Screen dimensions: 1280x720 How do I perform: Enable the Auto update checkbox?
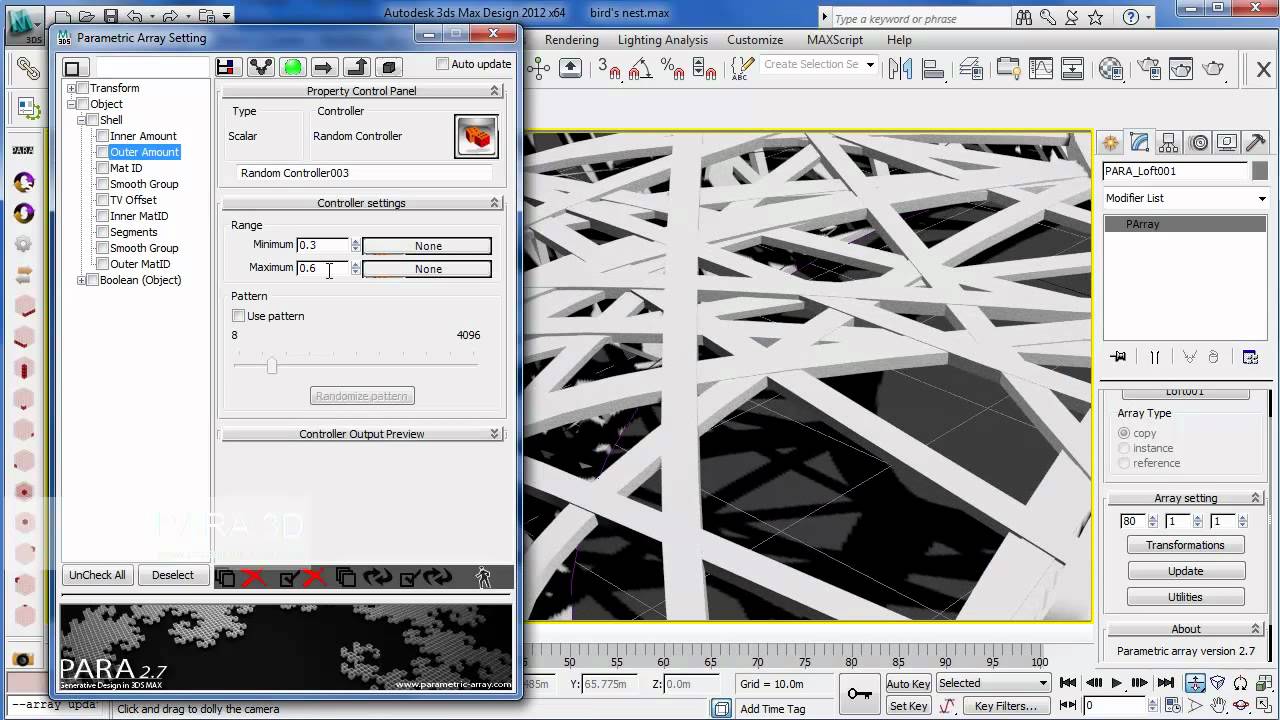443,64
